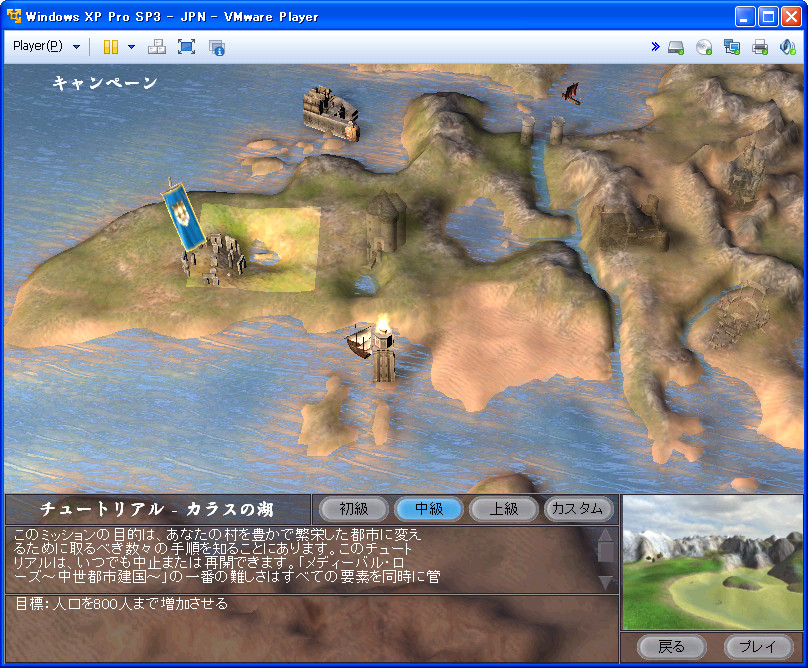Click the CD/DVD drive device icon
The height and width of the screenshot is (668, 808).
tap(704, 47)
